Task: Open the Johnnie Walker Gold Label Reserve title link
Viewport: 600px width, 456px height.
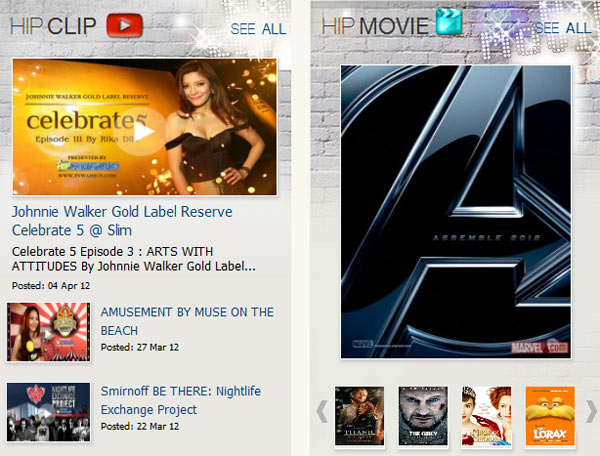Action: click(122, 221)
